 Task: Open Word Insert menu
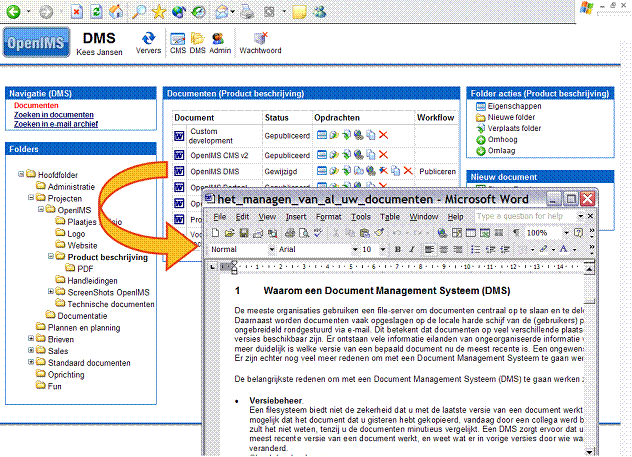tap(296, 217)
